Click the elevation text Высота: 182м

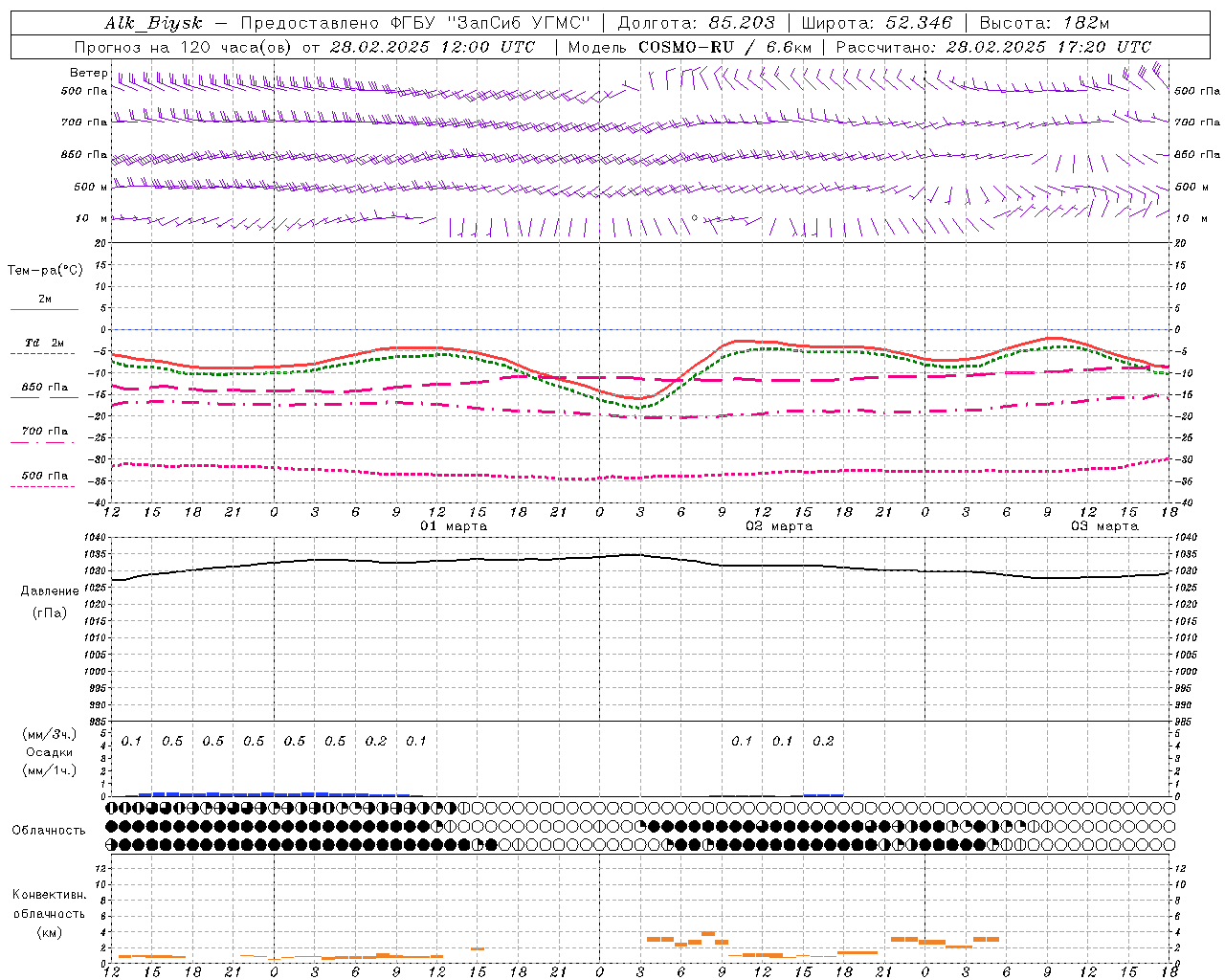[1044, 23]
